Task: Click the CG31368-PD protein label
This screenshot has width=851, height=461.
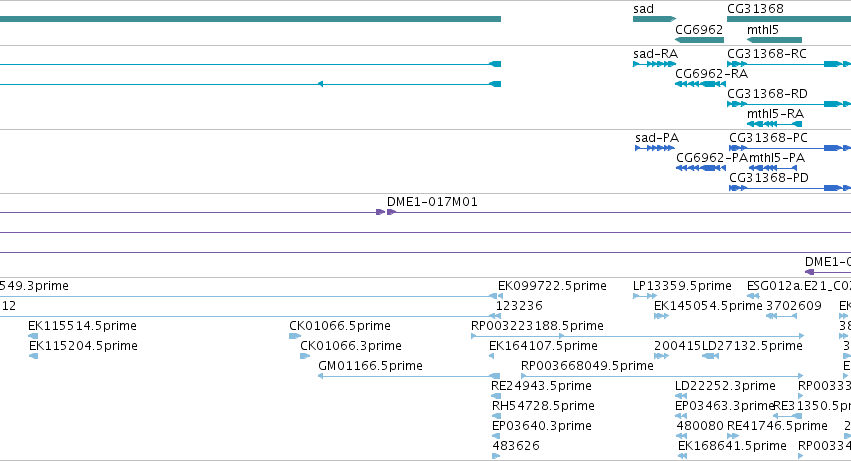Action: click(x=769, y=178)
